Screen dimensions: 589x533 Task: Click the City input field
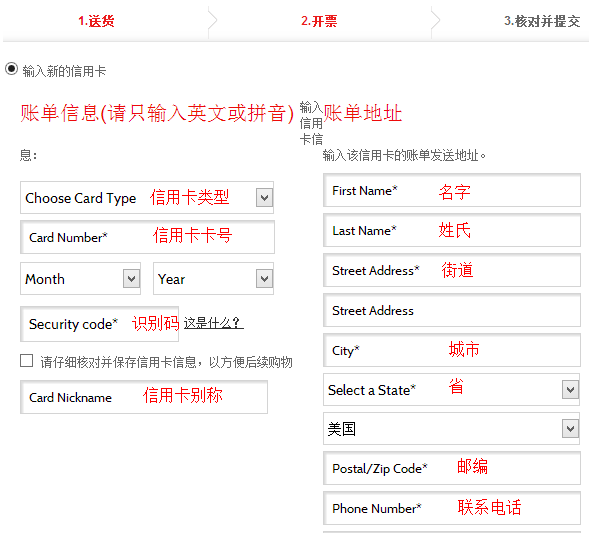(452, 350)
